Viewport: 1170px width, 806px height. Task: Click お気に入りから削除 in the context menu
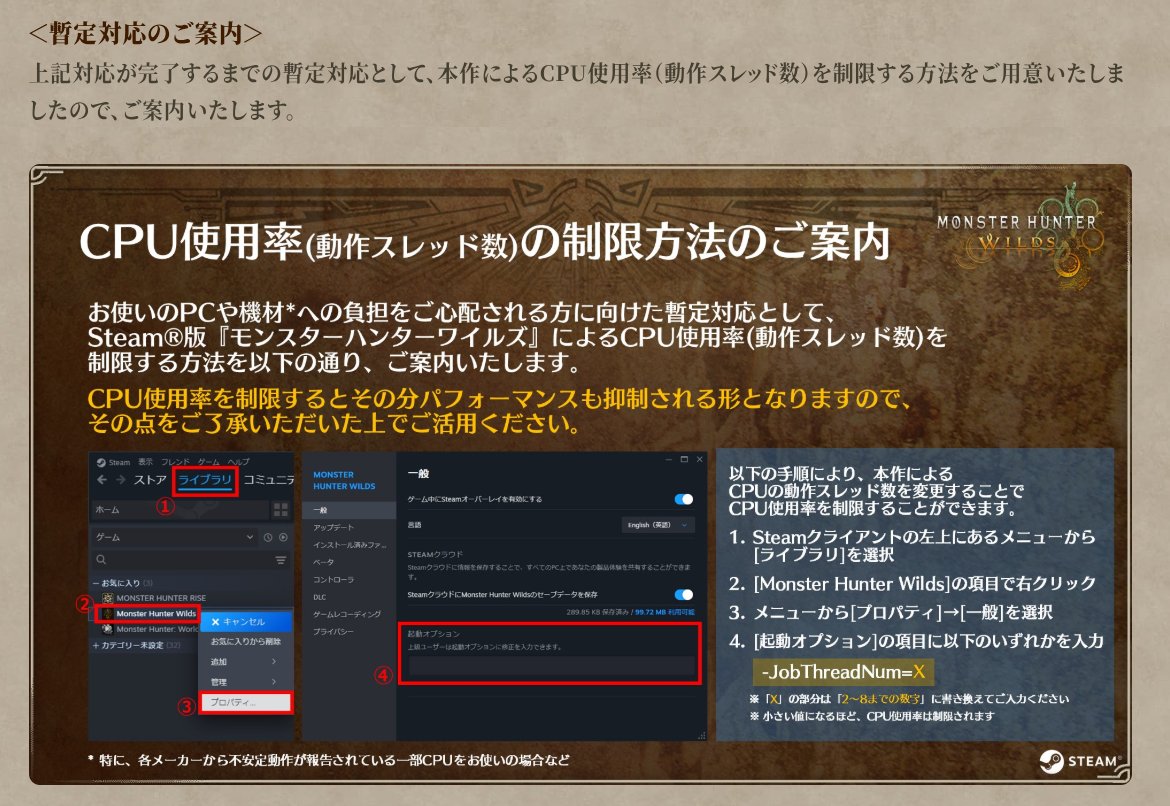click(x=246, y=642)
